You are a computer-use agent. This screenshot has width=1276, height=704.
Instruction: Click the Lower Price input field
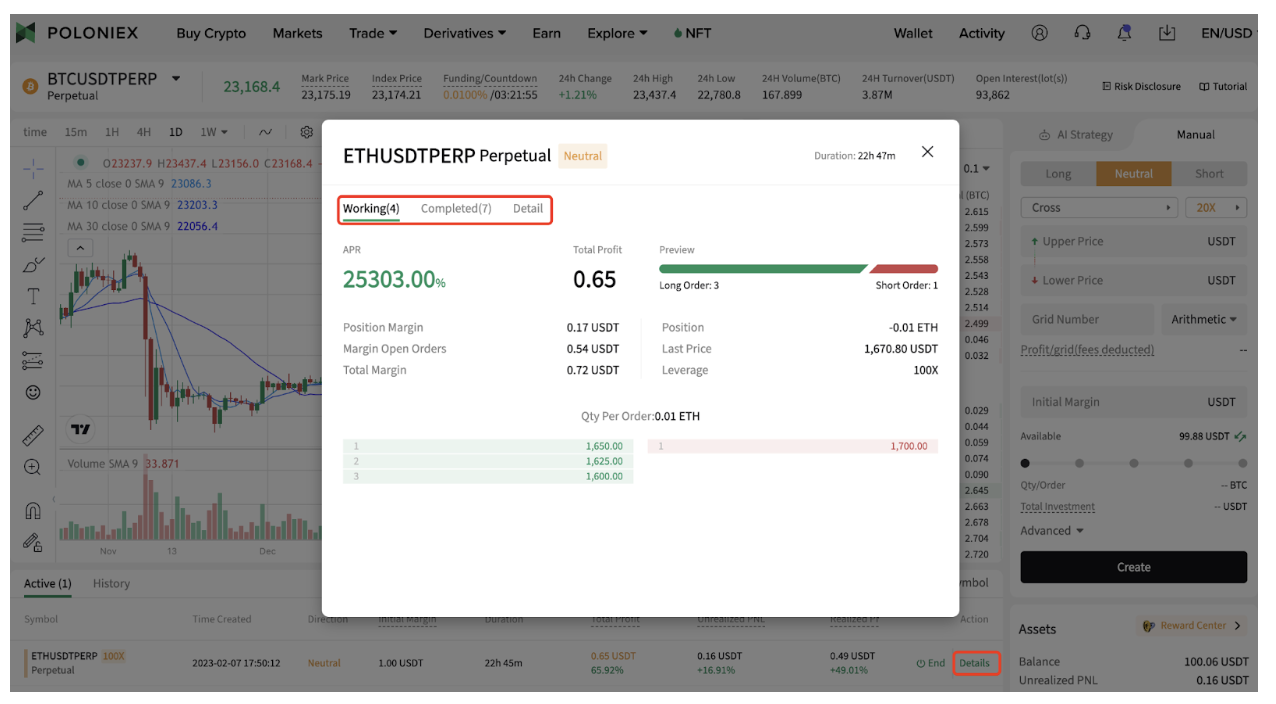[x=1134, y=280]
